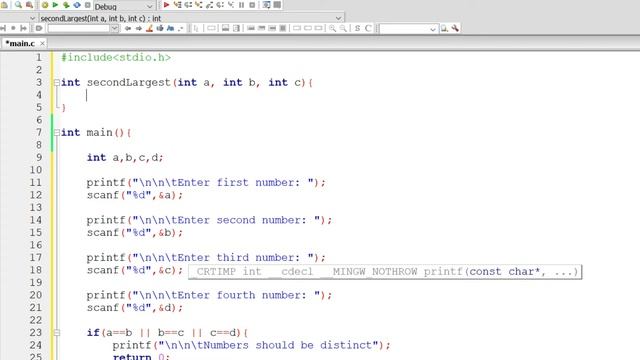Click the highlight marker icon
This screenshot has width=640, height=360.
(x=149, y=28)
